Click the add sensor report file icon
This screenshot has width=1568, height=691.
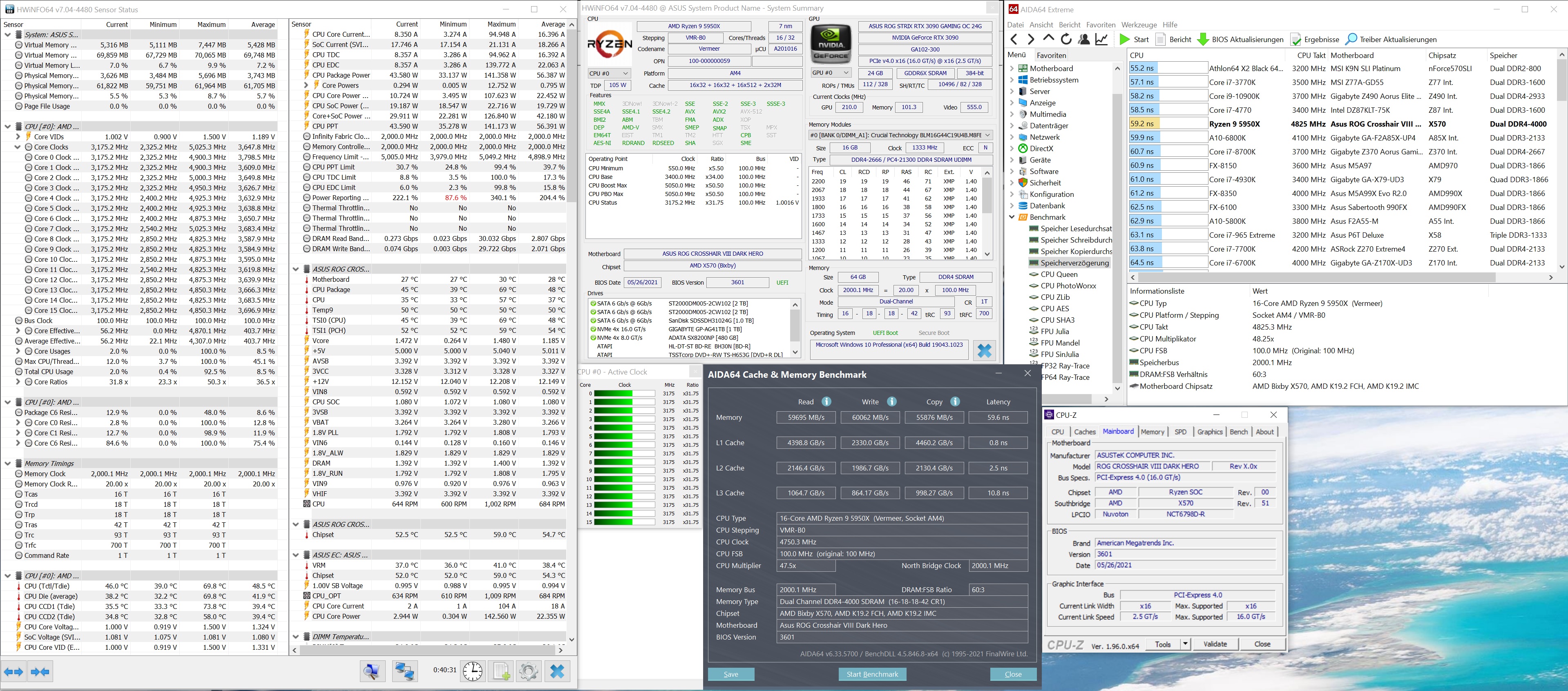[x=501, y=671]
